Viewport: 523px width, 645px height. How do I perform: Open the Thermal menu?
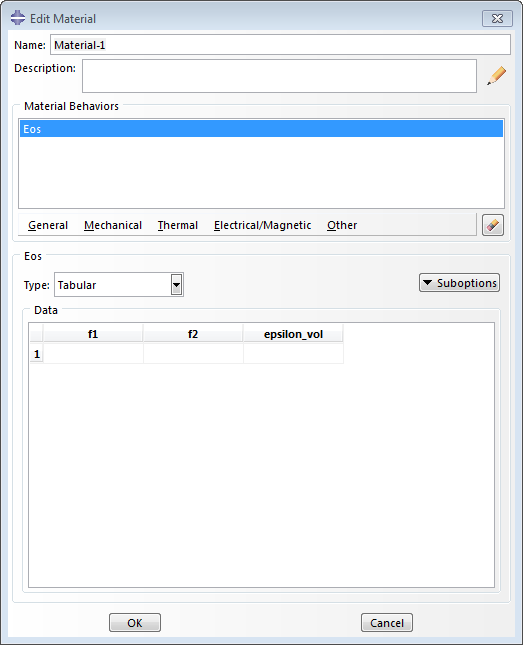tap(178, 225)
